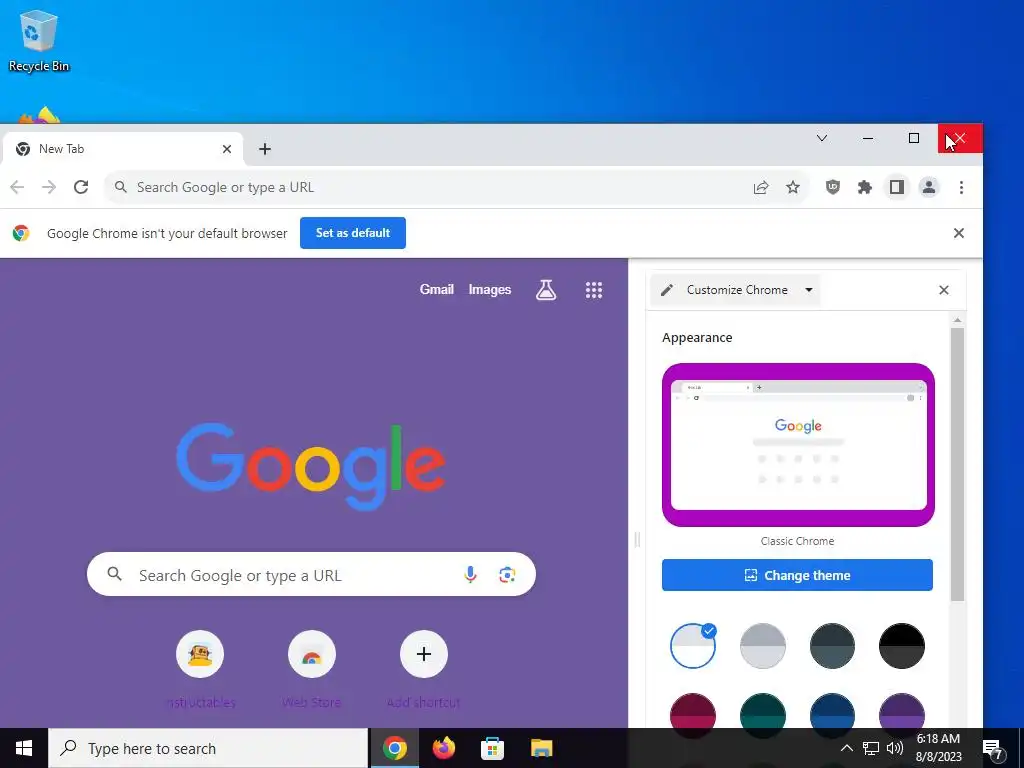Viewport: 1024px width, 768px height.
Task: Toggle the side panel icon
Action: (897, 187)
